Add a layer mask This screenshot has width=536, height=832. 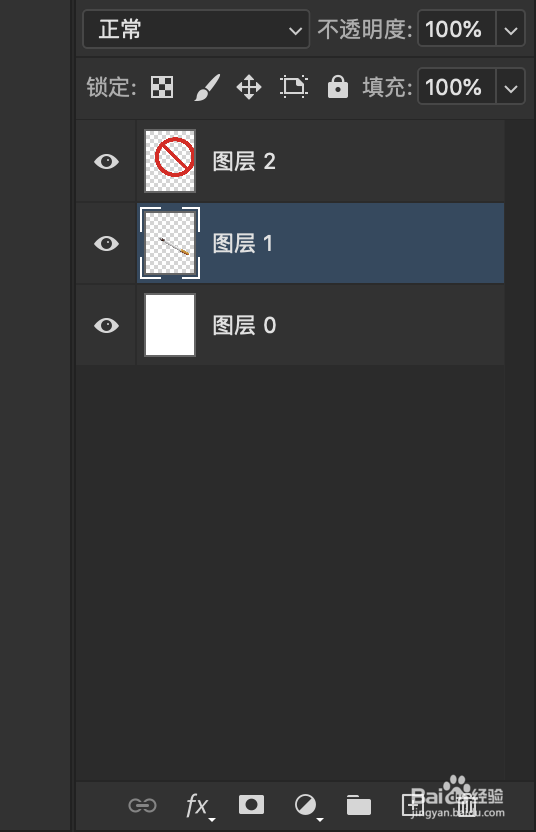point(252,805)
